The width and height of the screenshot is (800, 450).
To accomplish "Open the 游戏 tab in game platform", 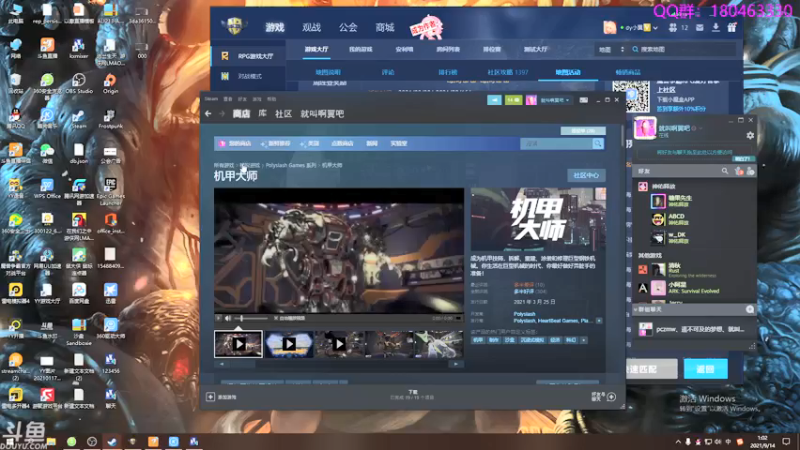I will click(x=274, y=28).
